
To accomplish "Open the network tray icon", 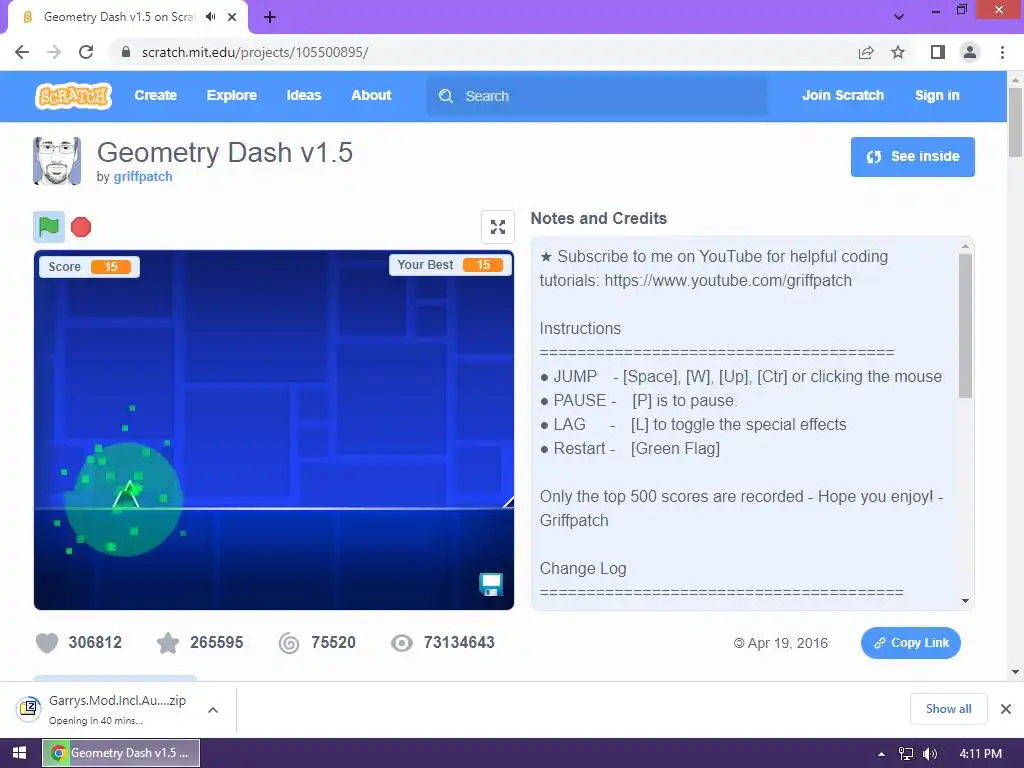I will coord(906,754).
